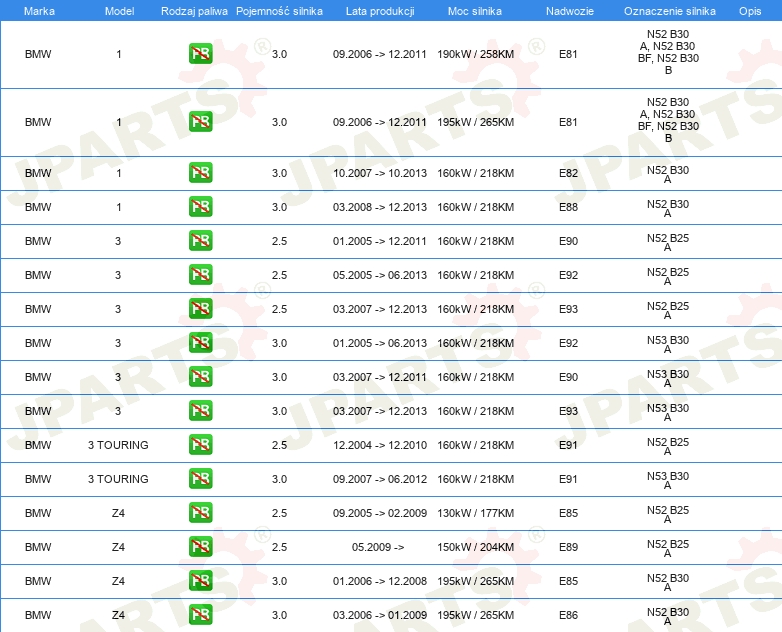
Task: Click fuel icon in E93 2.5 row
Action: (x=200, y=308)
